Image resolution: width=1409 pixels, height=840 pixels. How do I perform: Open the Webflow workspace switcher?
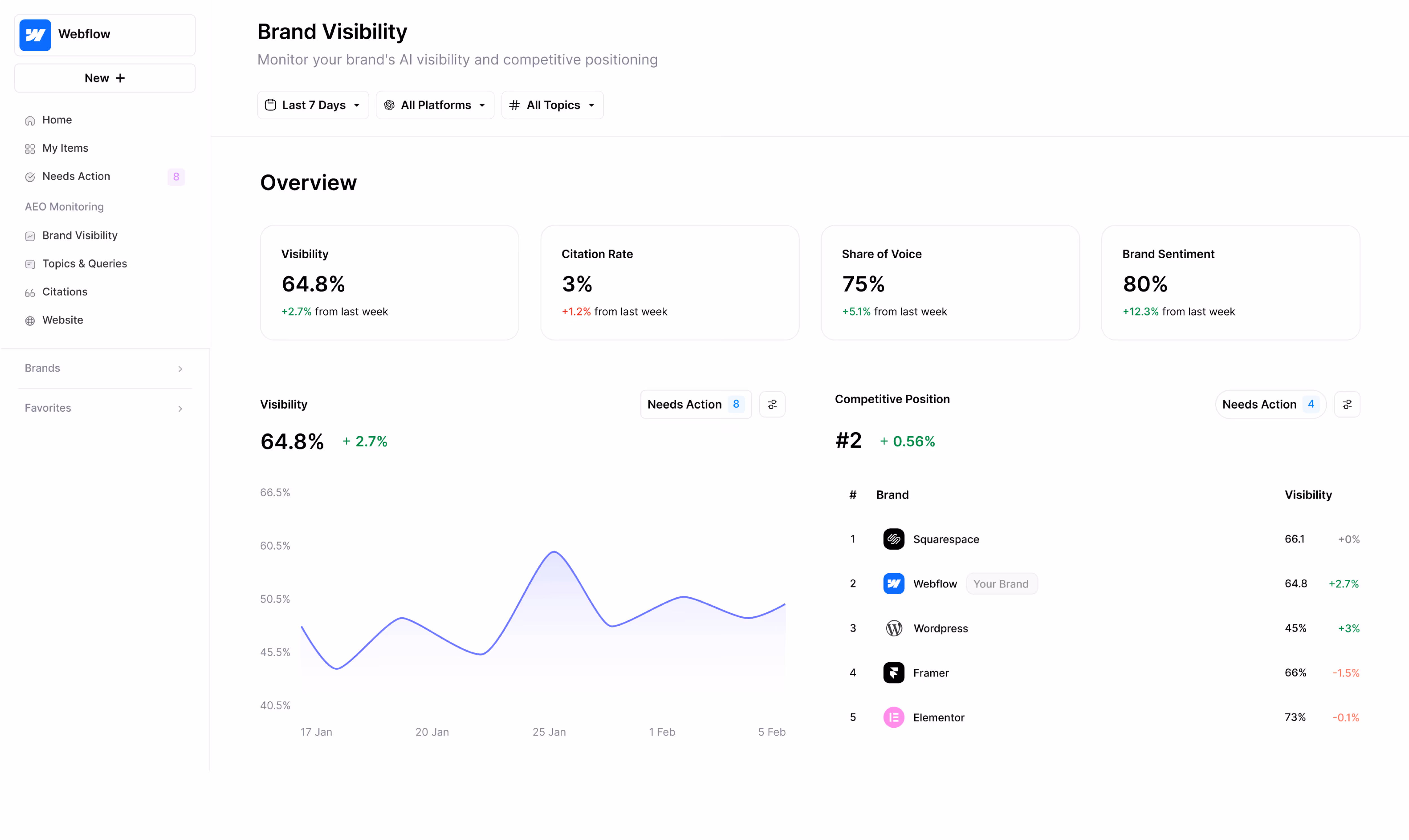[x=105, y=35]
